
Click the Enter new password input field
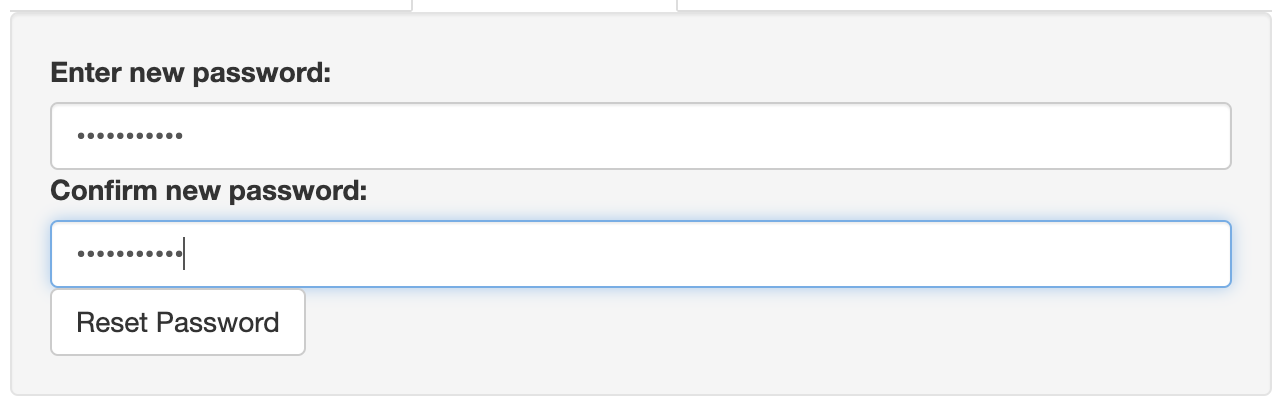tap(640, 136)
